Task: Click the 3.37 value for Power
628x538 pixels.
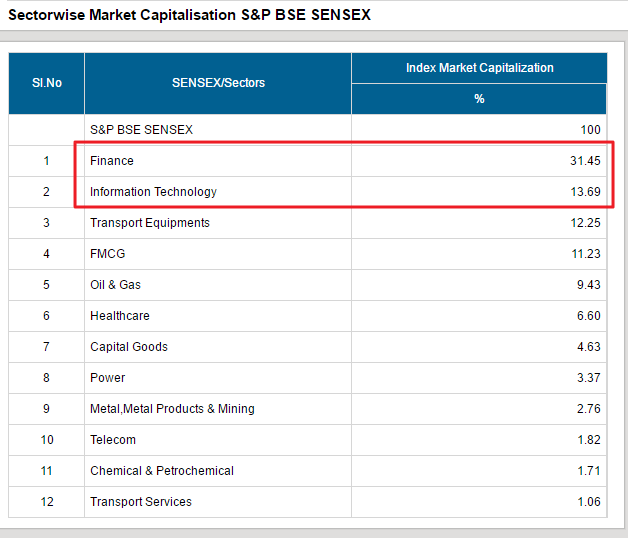Action: 588,378
